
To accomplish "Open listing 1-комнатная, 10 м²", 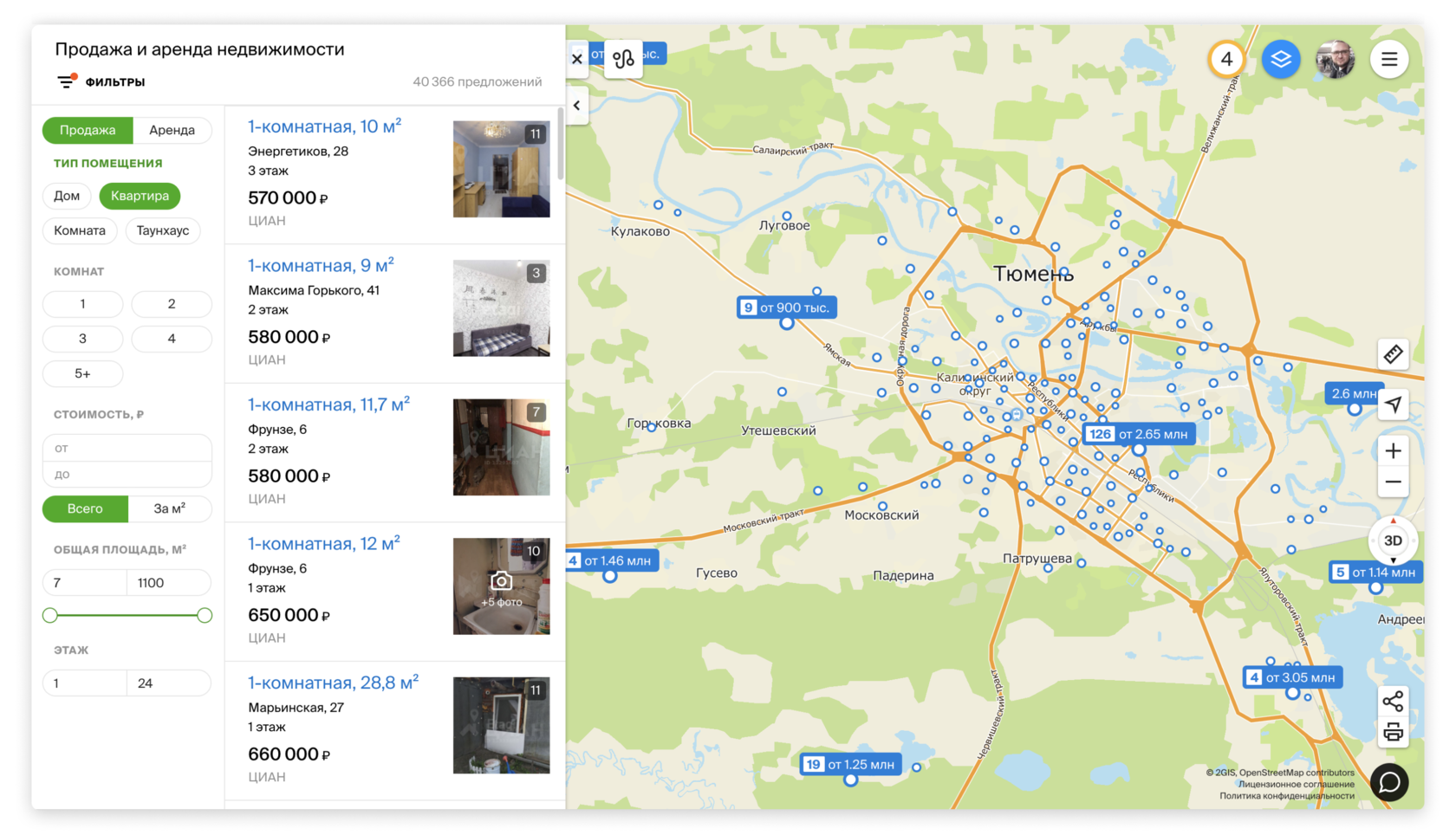I will [324, 126].
